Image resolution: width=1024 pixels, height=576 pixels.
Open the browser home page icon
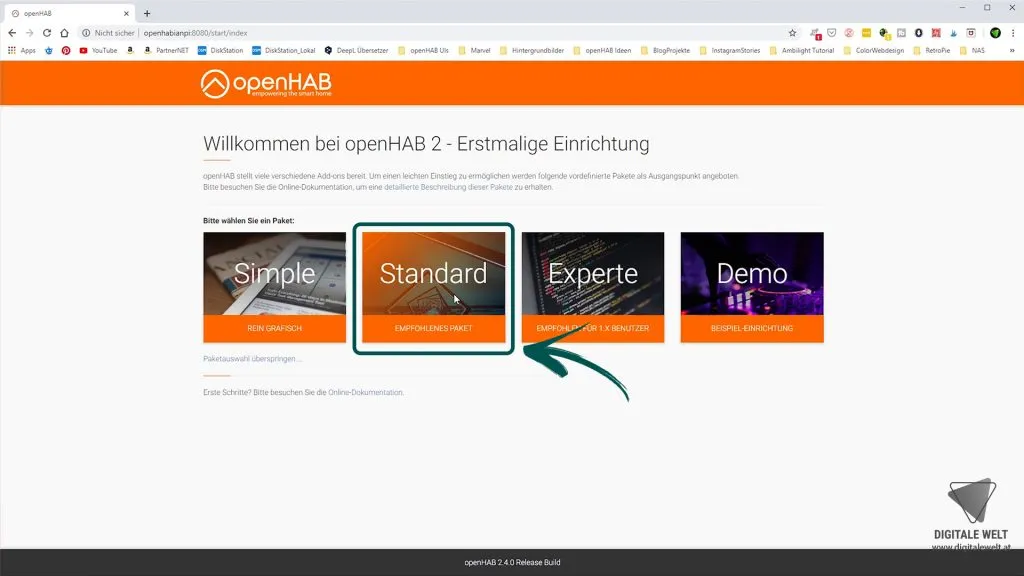pos(64,33)
